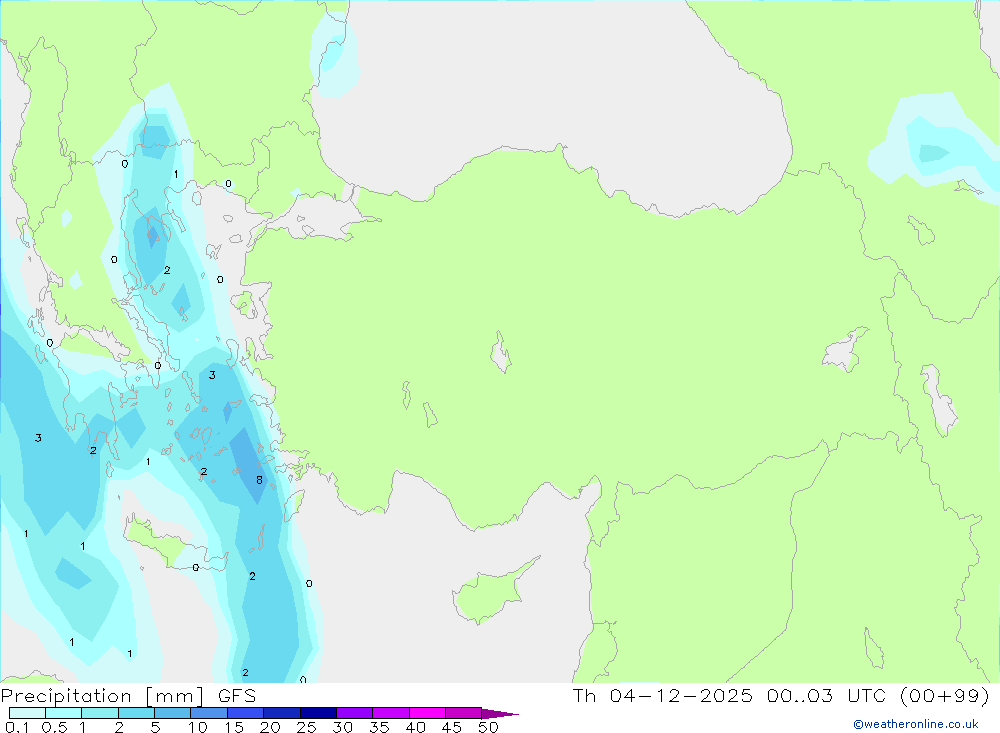1000x733 pixels.
Task: Click the legend label '0.1'
Action: [17, 727]
